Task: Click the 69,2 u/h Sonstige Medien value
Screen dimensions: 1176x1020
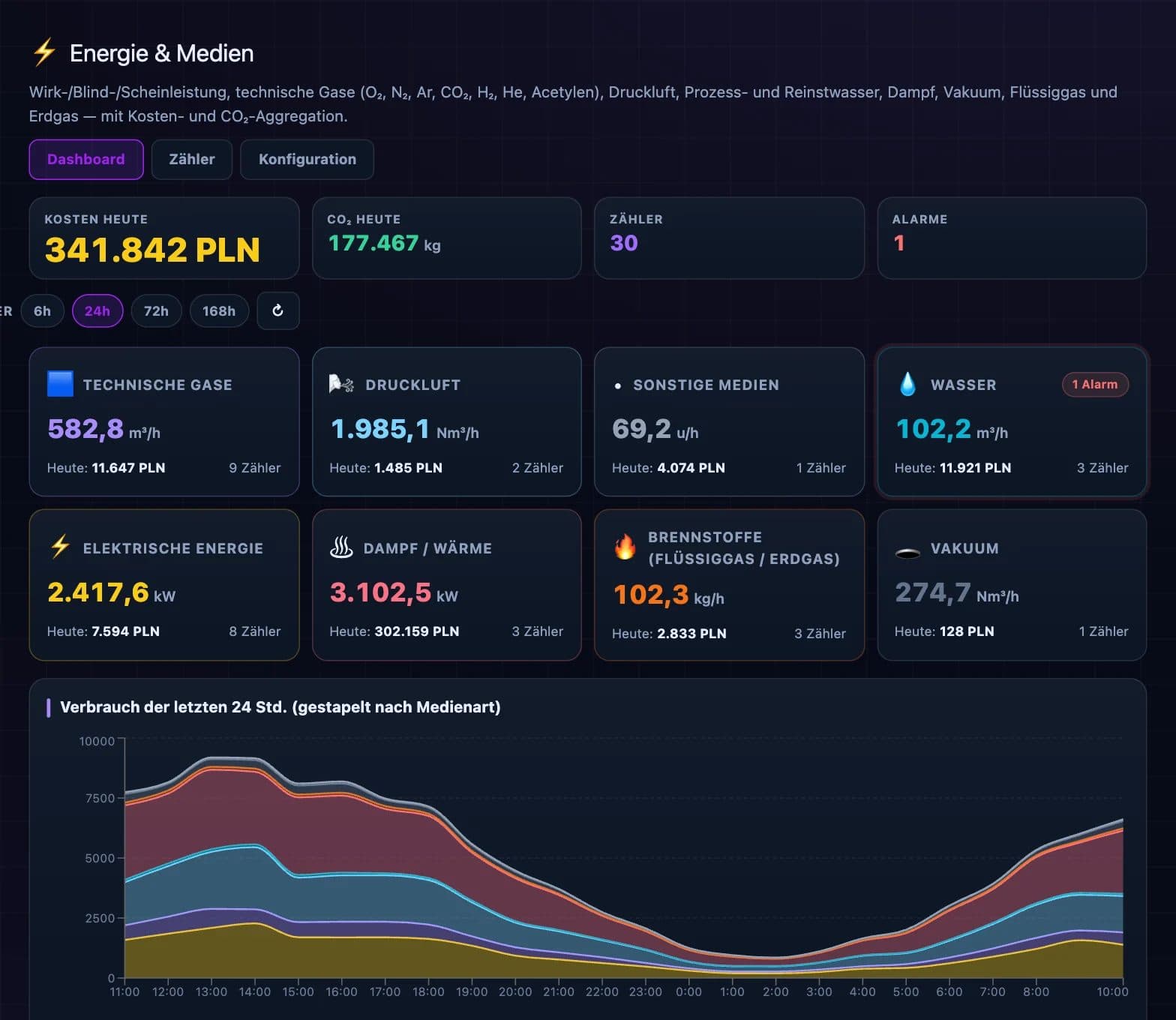Action: [655, 429]
